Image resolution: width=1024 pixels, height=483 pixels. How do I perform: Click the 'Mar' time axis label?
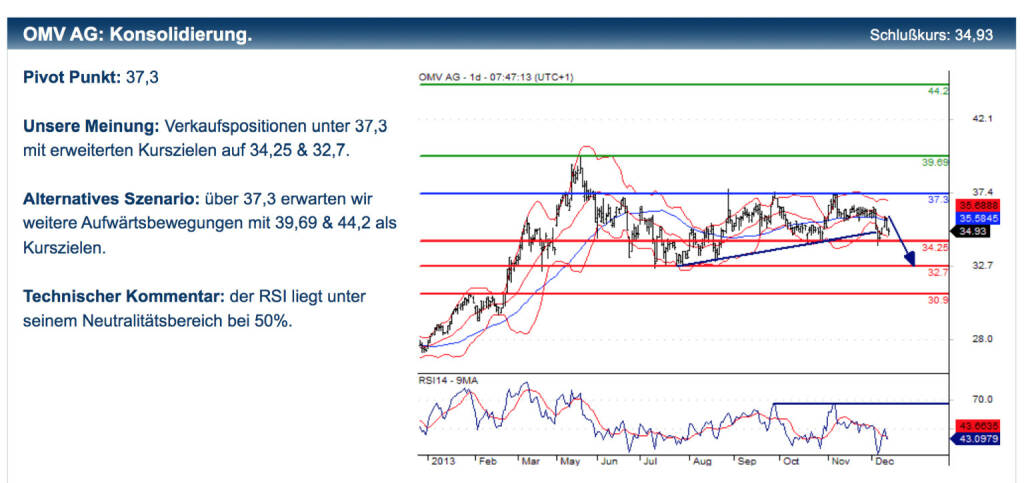tap(531, 461)
